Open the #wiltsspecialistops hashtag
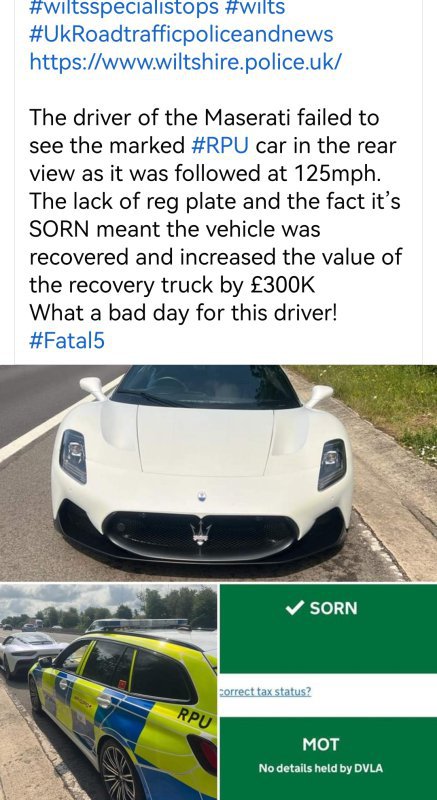The image size is (437, 800). 125,7
